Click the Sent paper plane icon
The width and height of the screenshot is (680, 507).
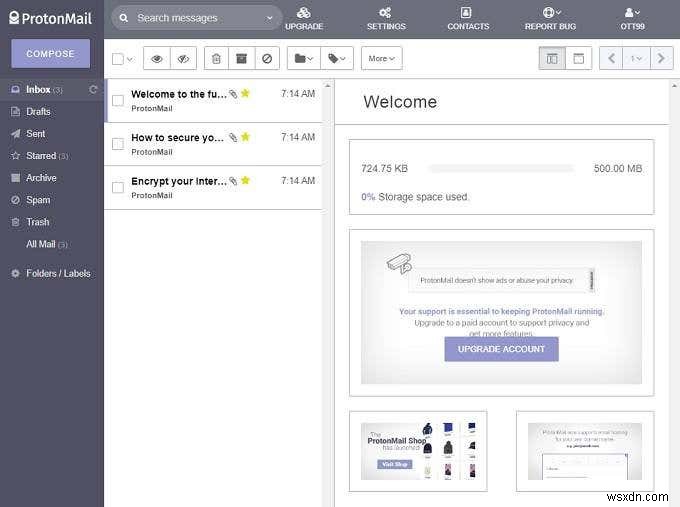(x=15, y=134)
